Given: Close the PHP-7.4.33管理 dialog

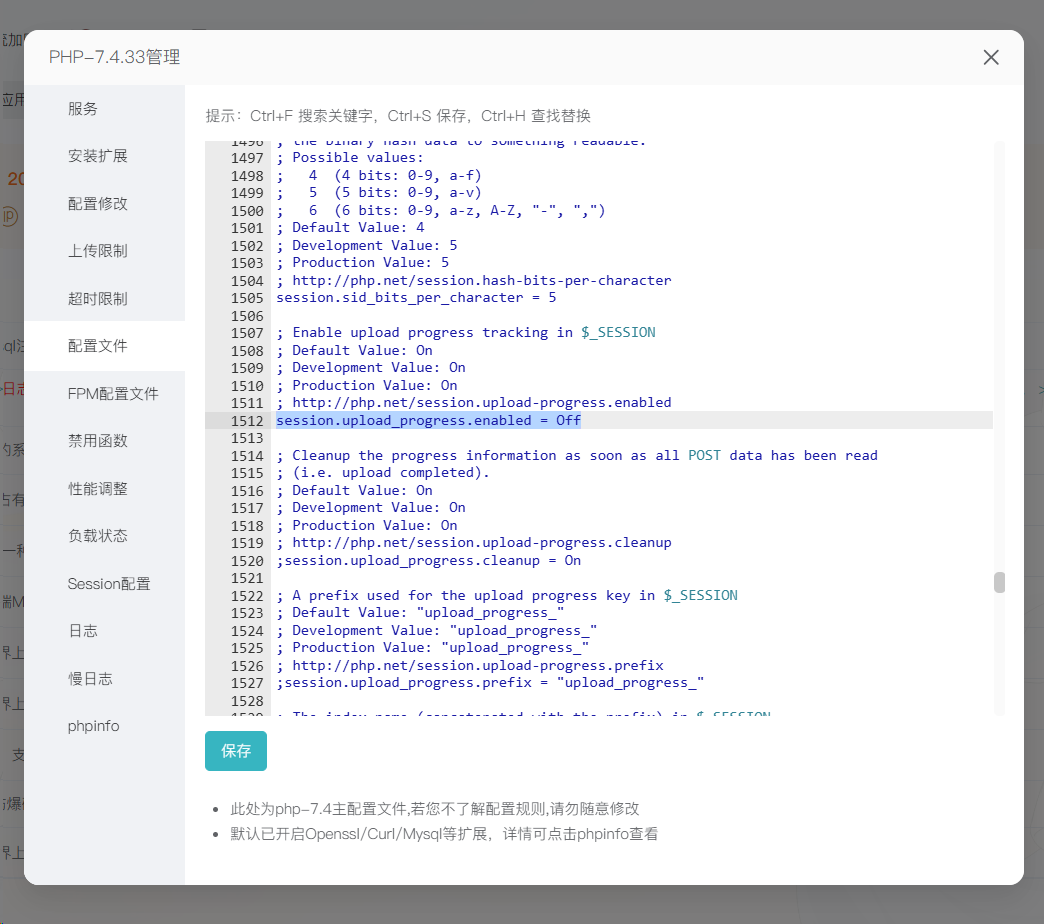Looking at the screenshot, I should (x=991, y=57).
